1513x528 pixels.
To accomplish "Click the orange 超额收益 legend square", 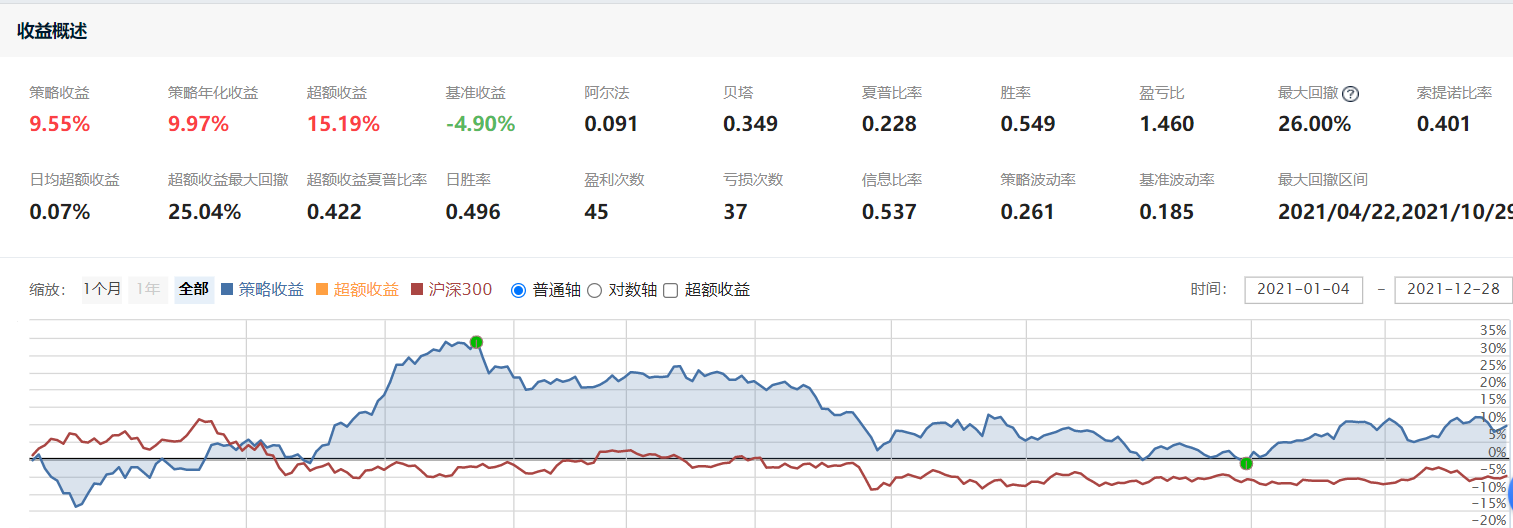I will [x=321, y=290].
